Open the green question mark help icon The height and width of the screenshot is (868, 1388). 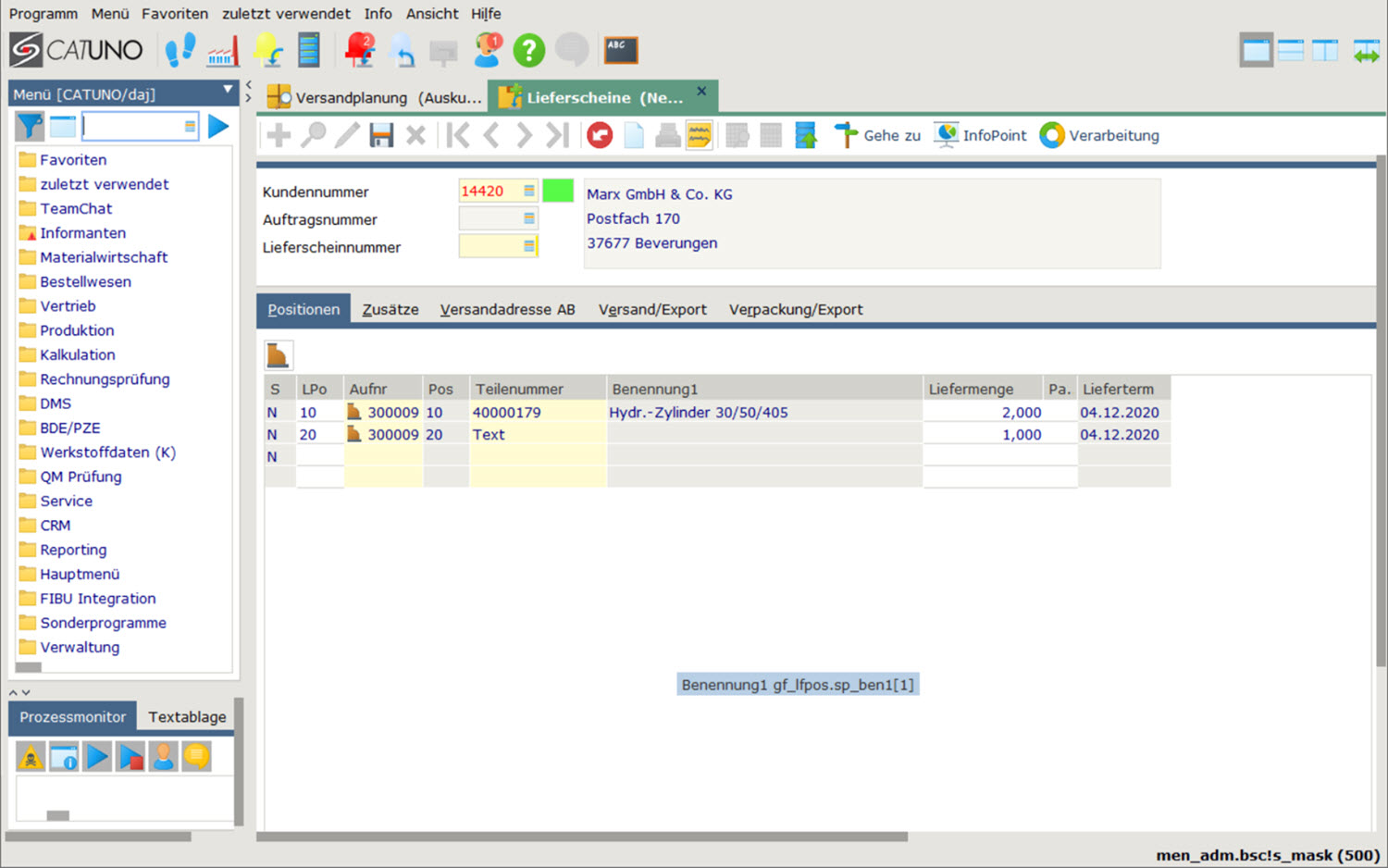(x=529, y=50)
